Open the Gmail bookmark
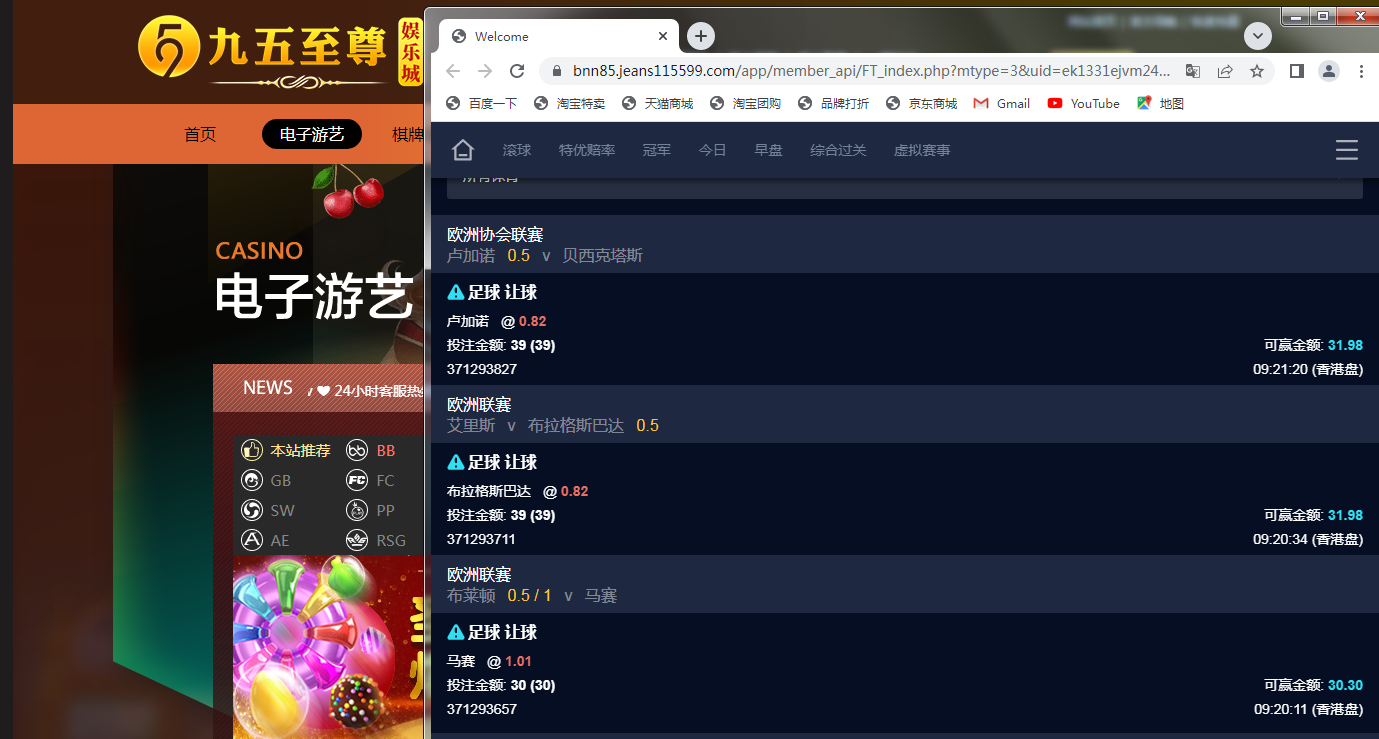Image resolution: width=1379 pixels, height=739 pixels. (1002, 103)
